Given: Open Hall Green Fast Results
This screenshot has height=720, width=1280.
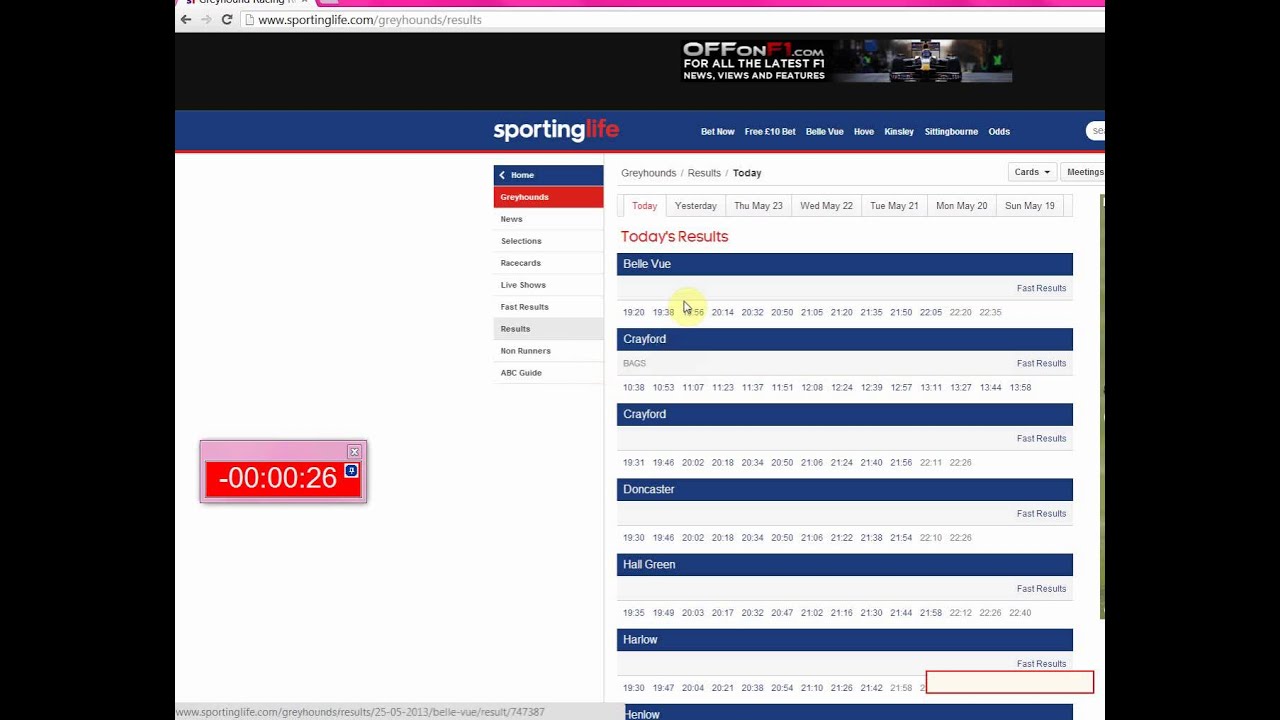Looking at the screenshot, I should [x=1041, y=588].
